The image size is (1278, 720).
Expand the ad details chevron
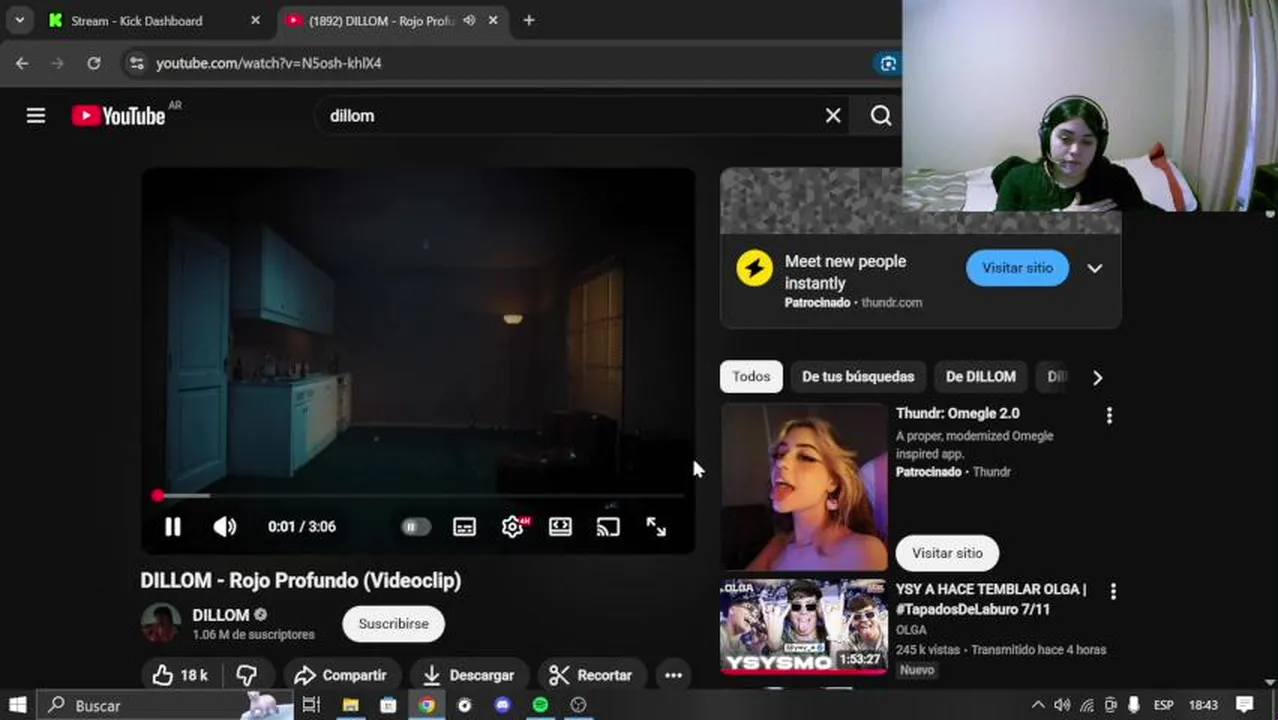(x=1095, y=268)
